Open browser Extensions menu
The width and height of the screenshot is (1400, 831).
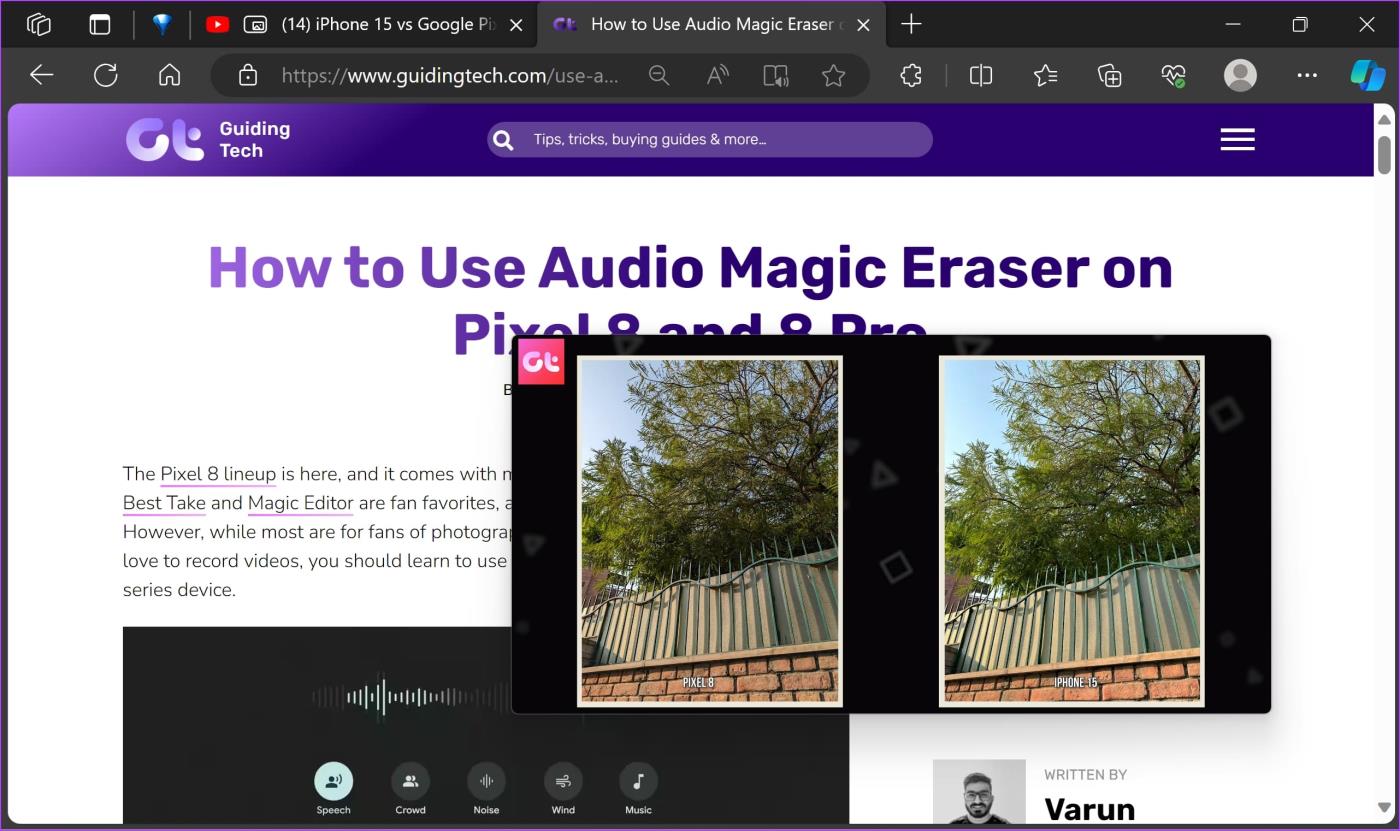tap(911, 75)
